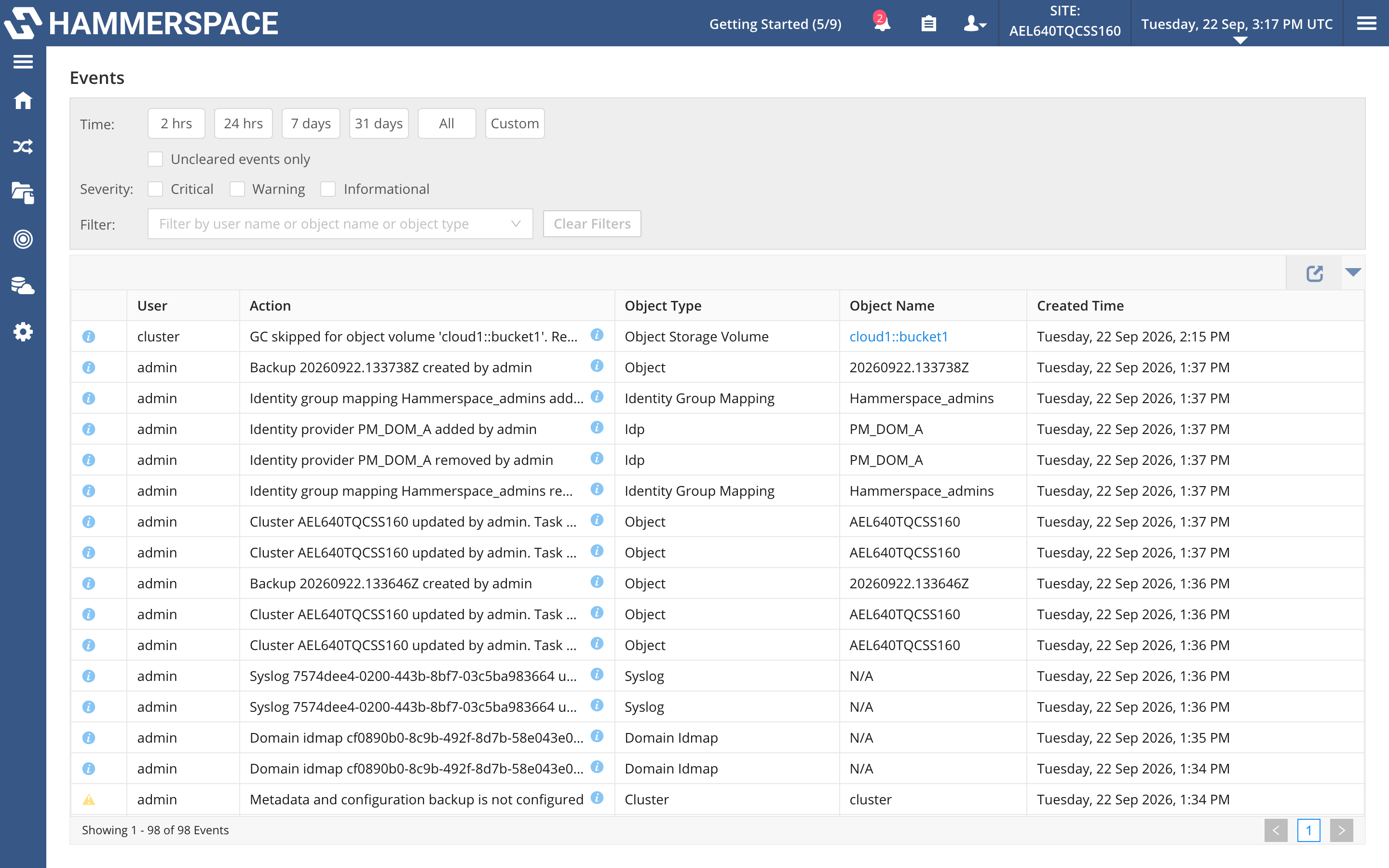Select the 24 hrs time range
Screen dimensions: 1389x868
(244, 123)
